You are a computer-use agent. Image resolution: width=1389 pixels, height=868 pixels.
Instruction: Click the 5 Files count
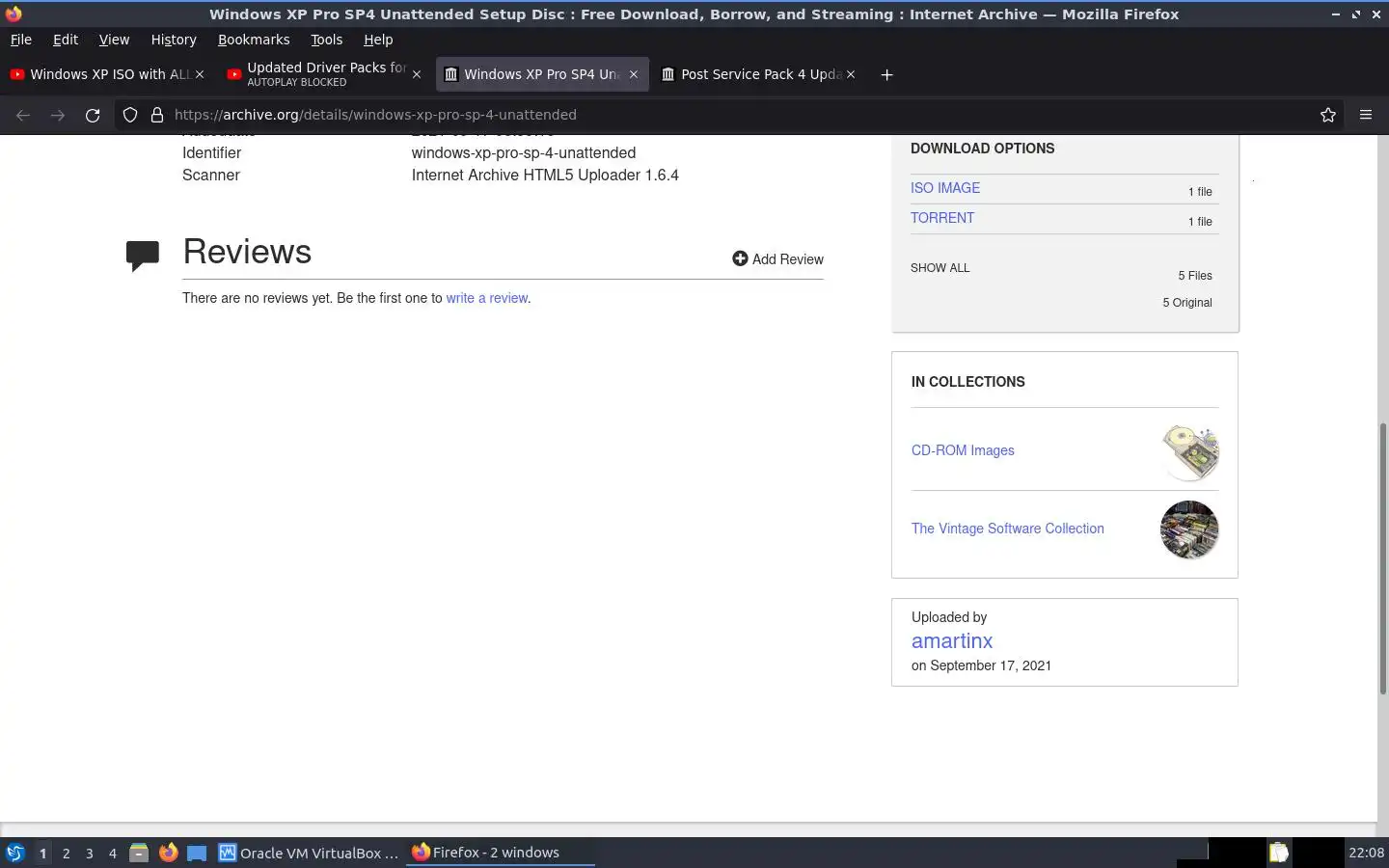point(1195,276)
